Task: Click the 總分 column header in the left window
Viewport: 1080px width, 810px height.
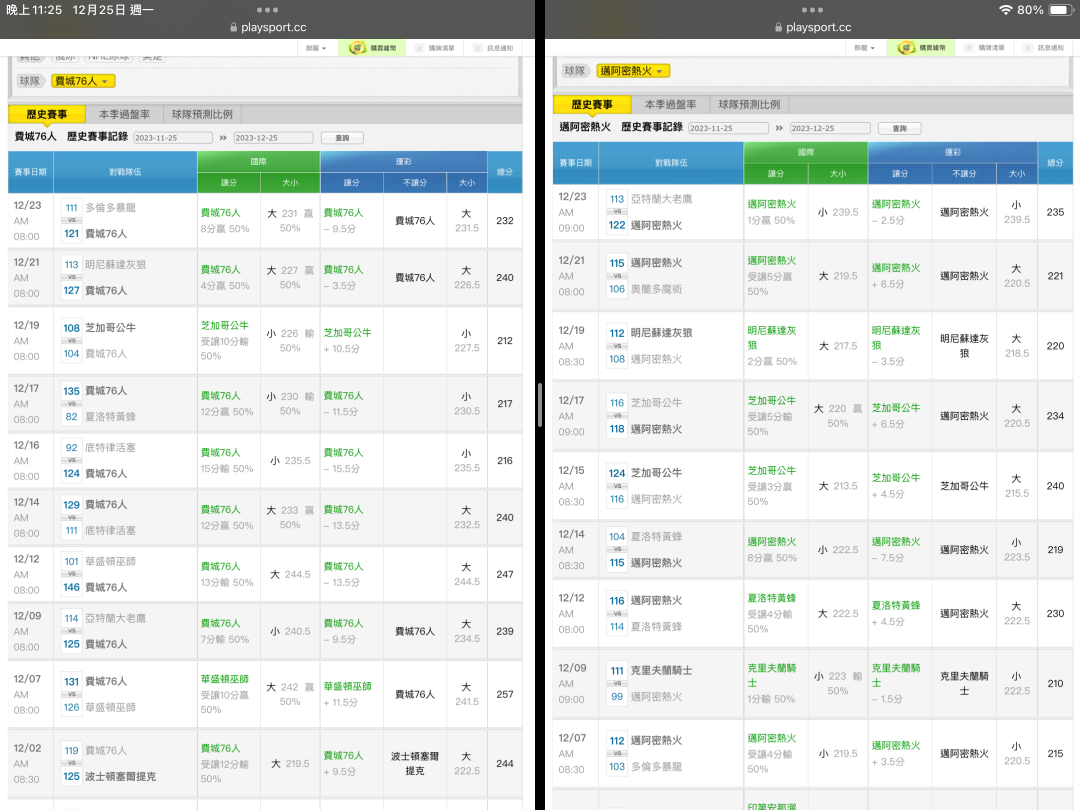Action: (505, 172)
